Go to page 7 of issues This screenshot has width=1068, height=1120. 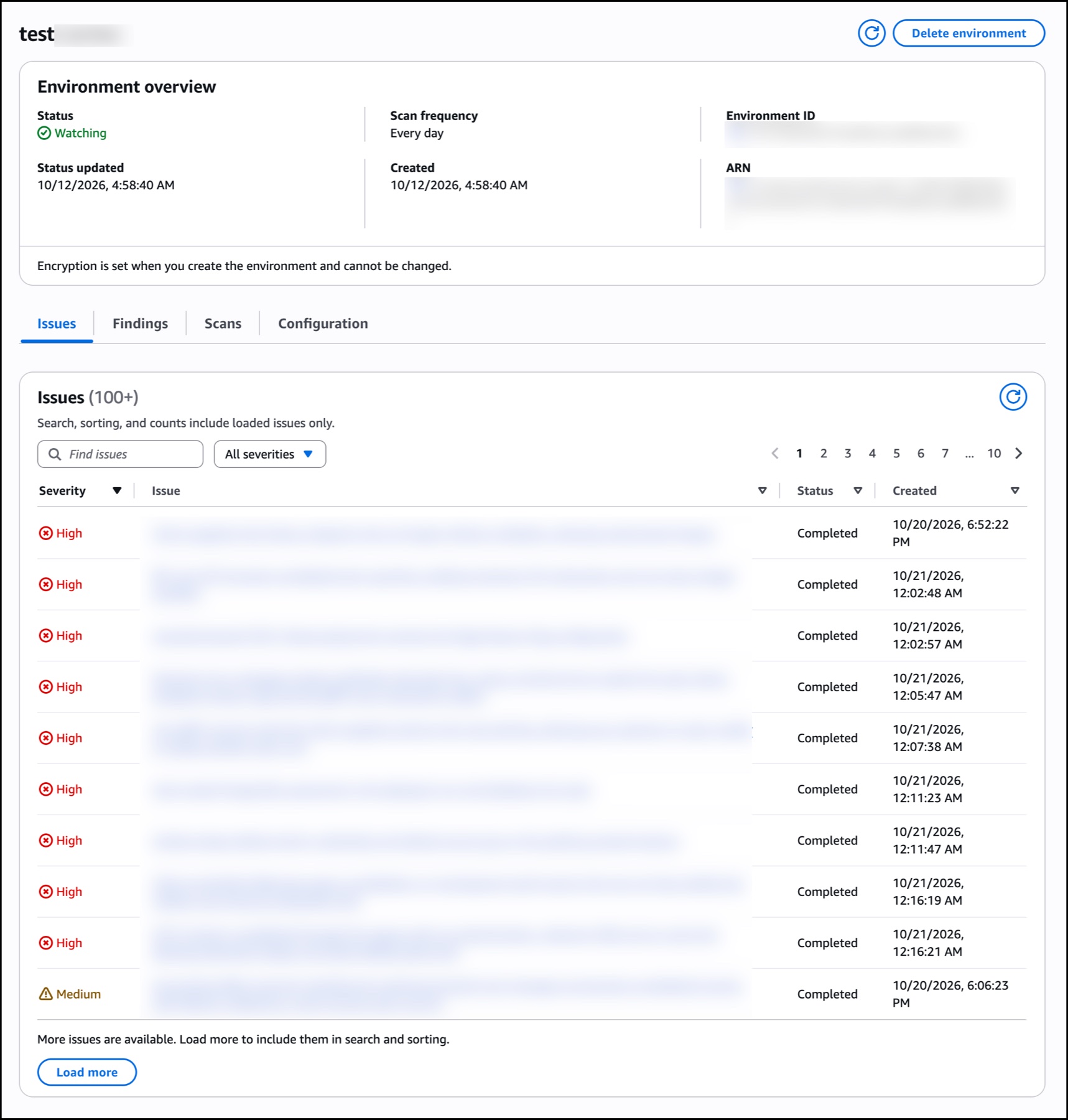click(945, 453)
